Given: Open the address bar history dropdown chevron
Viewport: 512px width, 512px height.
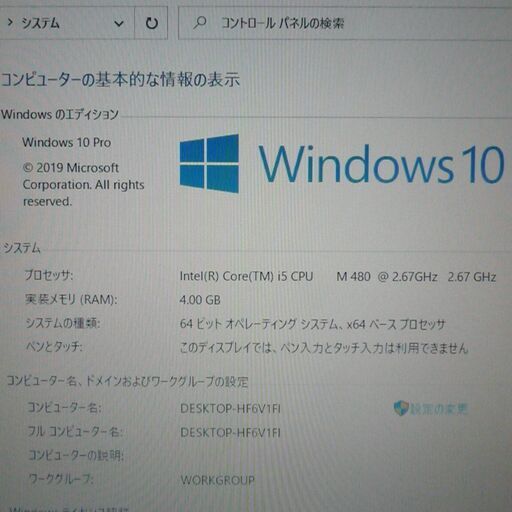Looking at the screenshot, I should point(119,24).
